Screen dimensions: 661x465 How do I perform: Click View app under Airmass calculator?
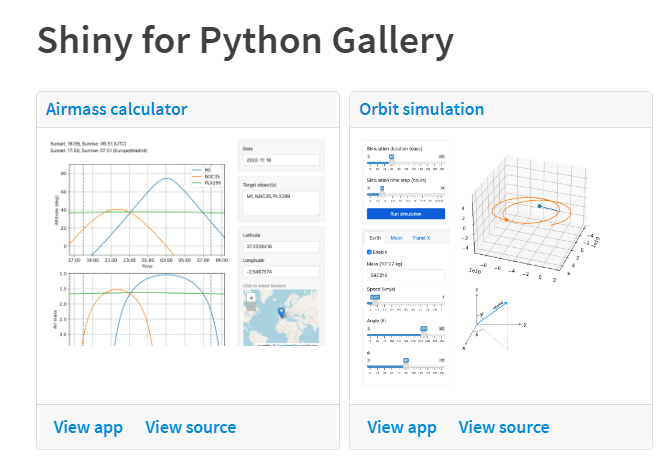click(88, 427)
